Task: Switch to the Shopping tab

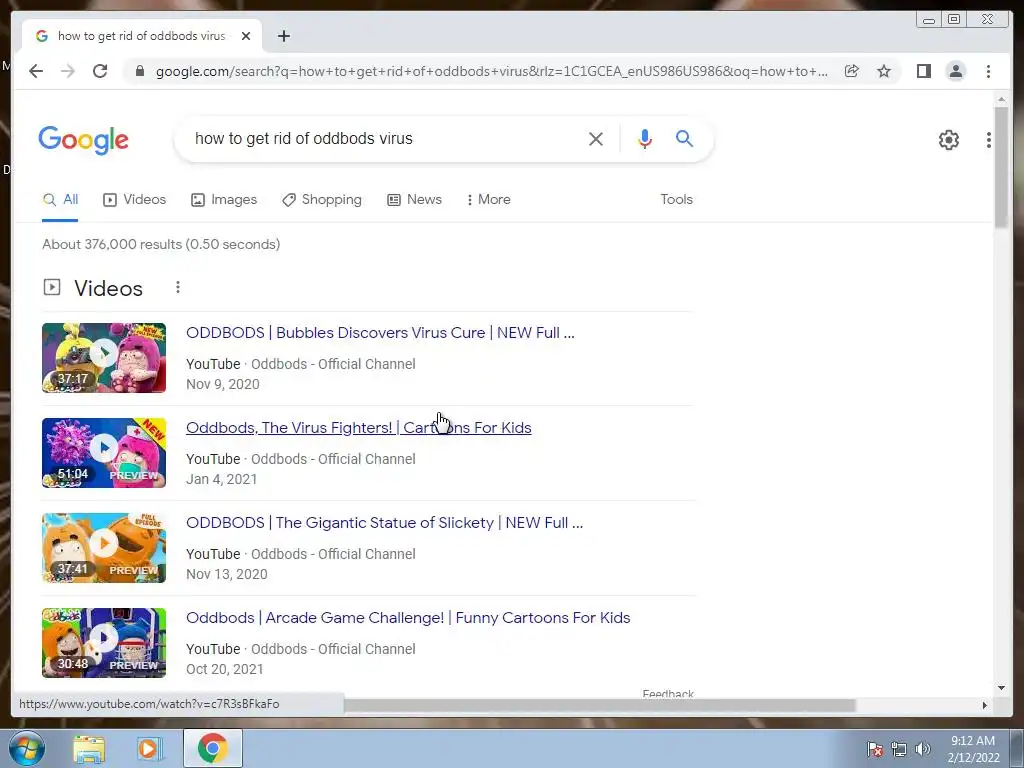Action: tap(322, 200)
